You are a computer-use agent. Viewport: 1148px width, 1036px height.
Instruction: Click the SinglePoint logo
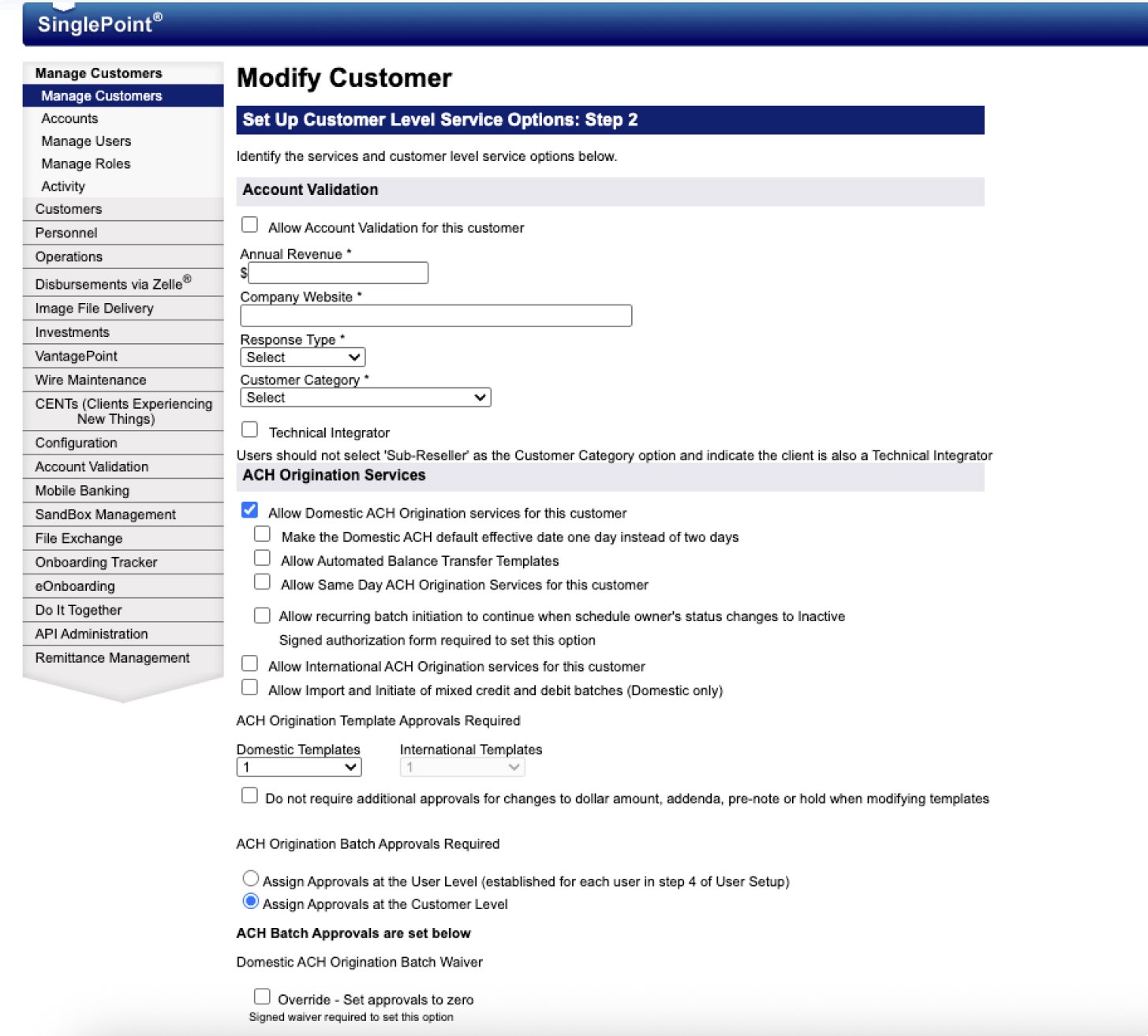point(99,23)
